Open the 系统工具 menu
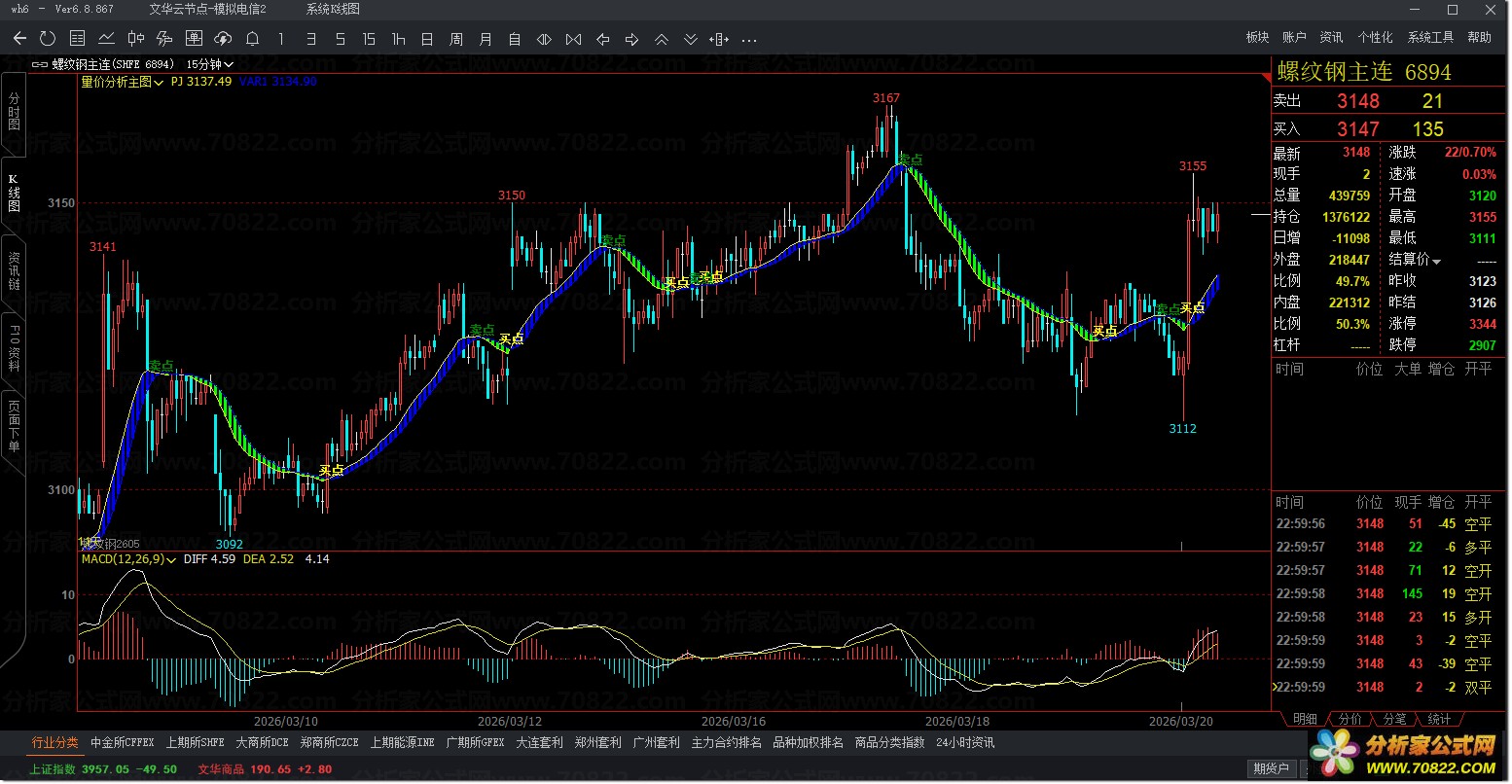Screen dimensions: 1512x784 click(x=1429, y=37)
